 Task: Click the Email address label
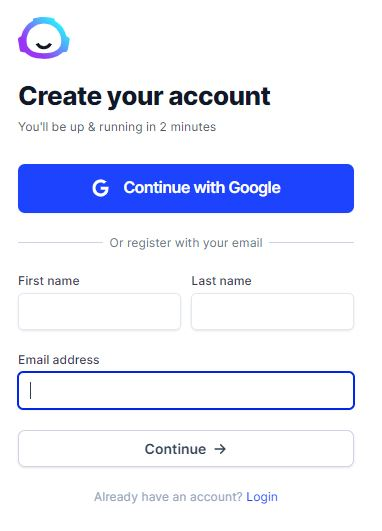(x=59, y=360)
